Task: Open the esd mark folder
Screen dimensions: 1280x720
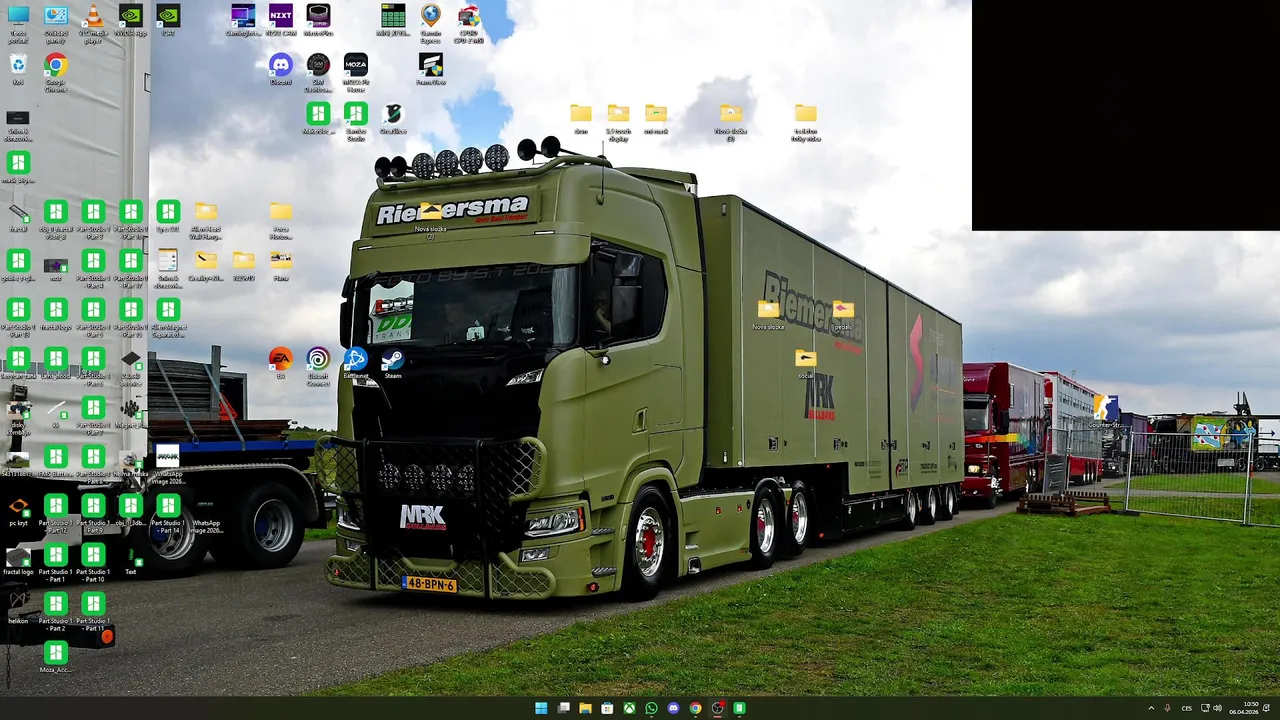Action: pos(656,118)
